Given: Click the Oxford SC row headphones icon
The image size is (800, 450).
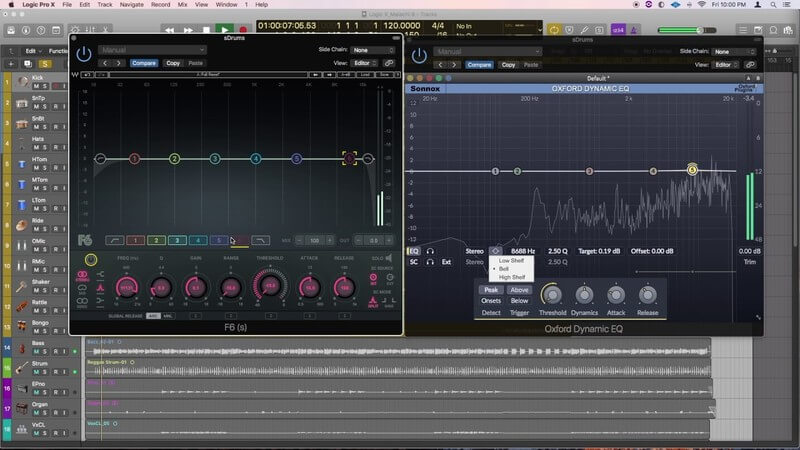Looking at the screenshot, I should tap(430, 262).
